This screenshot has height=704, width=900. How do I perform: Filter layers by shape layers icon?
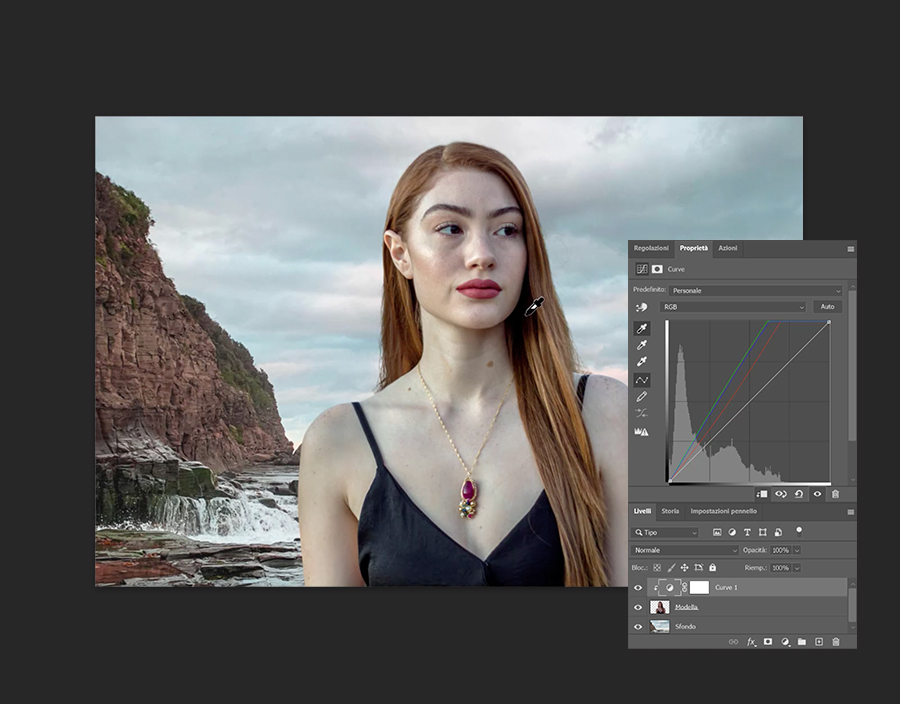762,532
